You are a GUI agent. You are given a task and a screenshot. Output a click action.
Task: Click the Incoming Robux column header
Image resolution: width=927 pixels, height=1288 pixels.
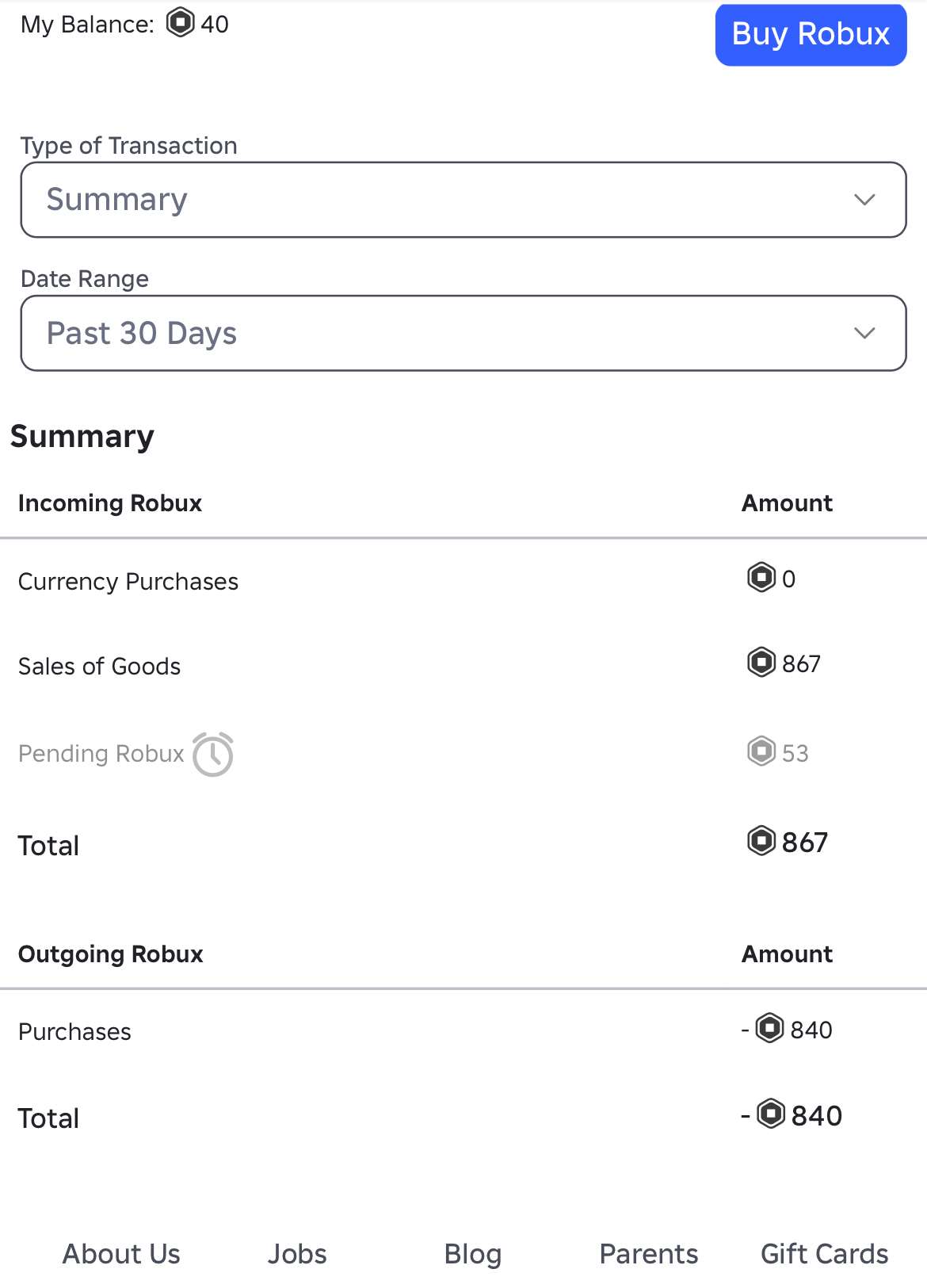tap(110, 503)
